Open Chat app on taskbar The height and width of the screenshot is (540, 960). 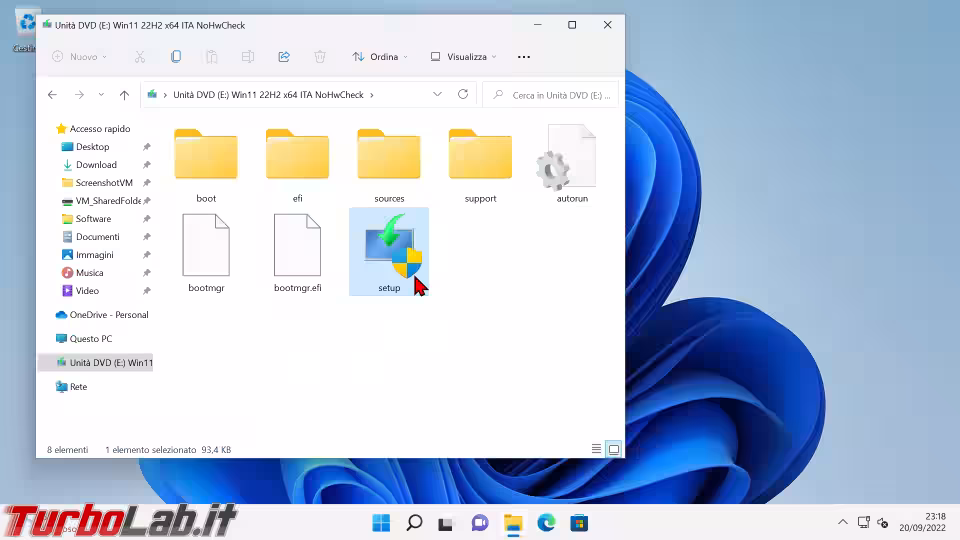point(480,523)
